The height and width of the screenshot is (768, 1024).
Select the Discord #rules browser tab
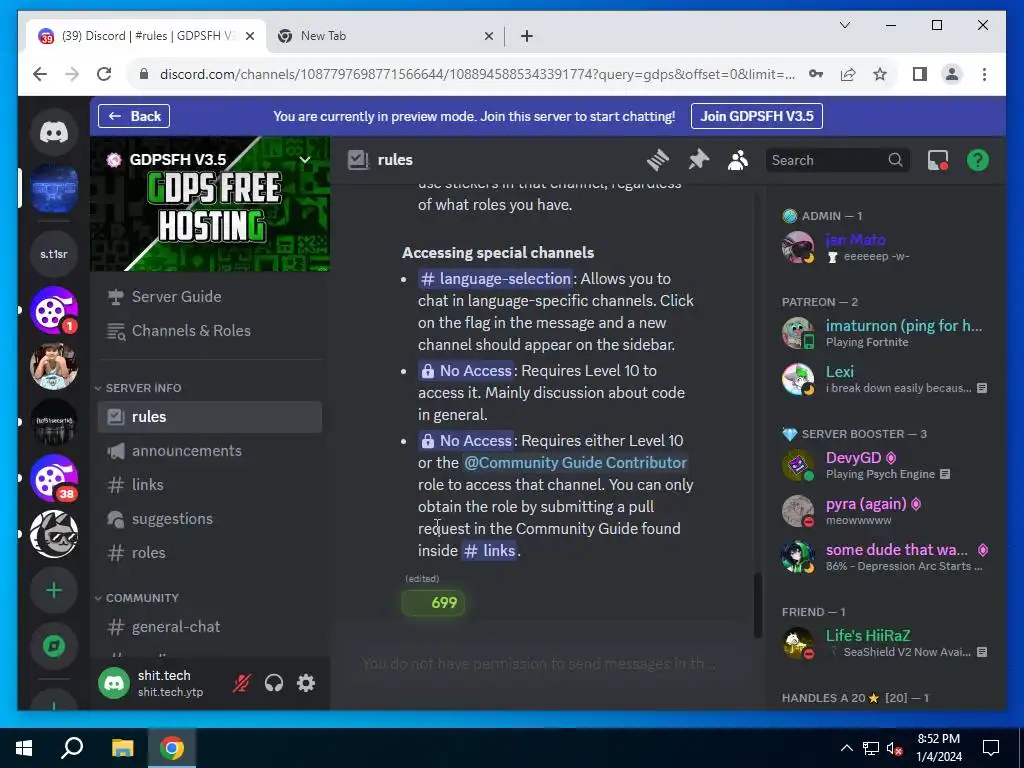coord(146,36)
